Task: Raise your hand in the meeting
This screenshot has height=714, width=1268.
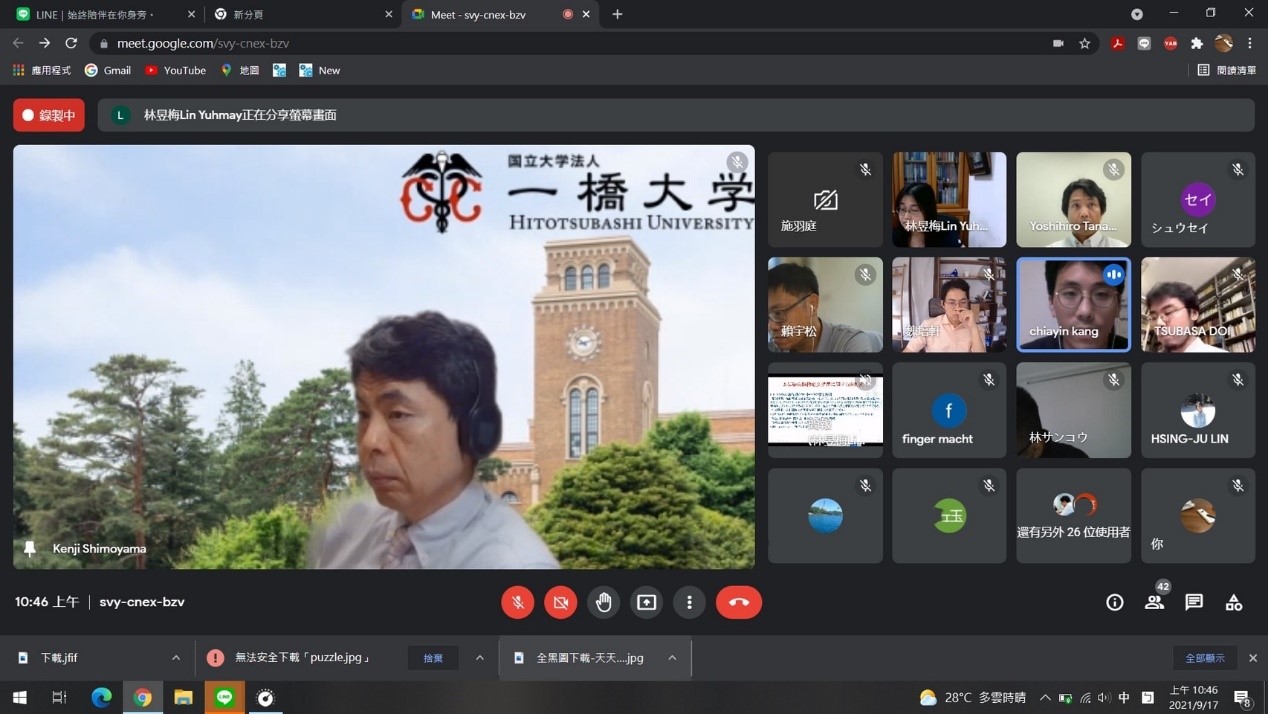Action: coord(604,602)
